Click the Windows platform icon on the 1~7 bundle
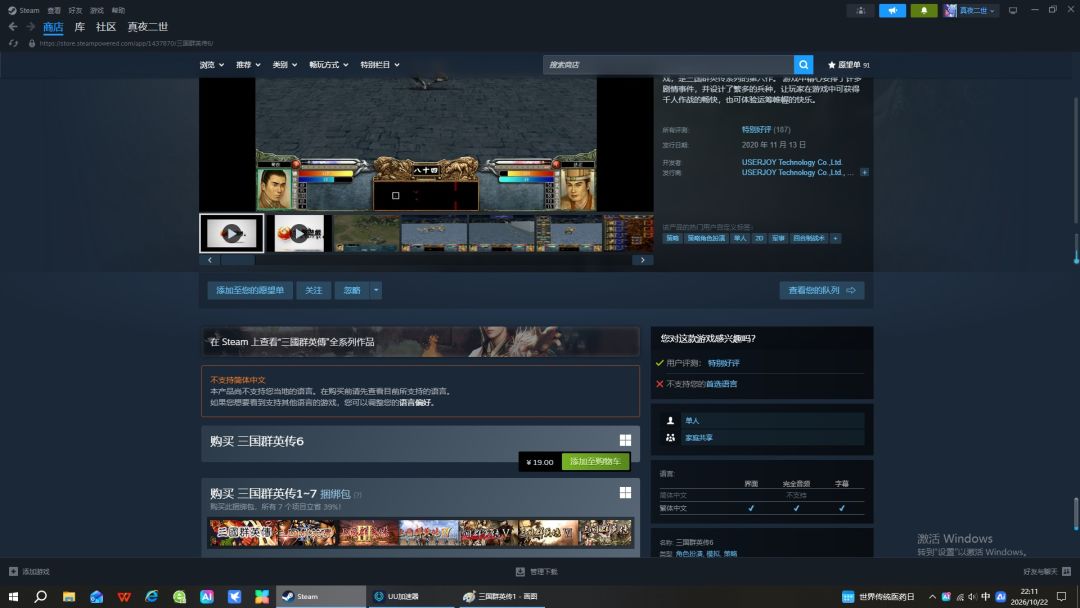Viewport: 1080px width, 608px height. (625, 492)
